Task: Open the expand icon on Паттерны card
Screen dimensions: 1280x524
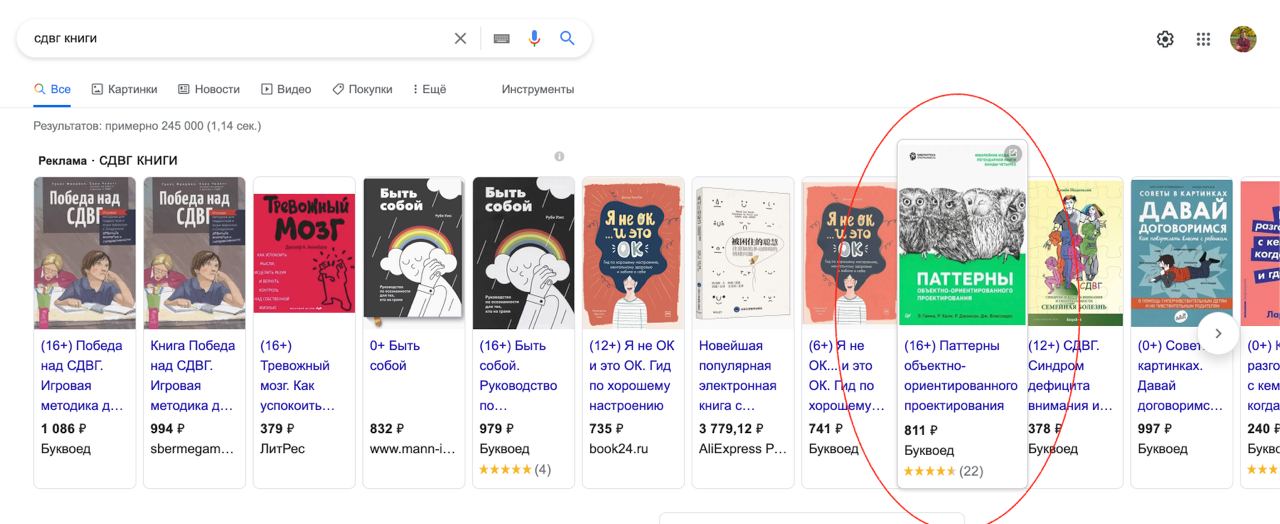Action: [x=1012, y=154]
